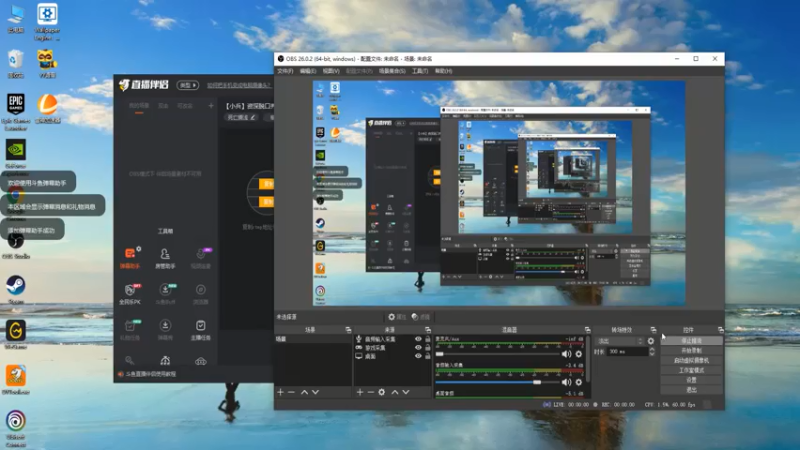Open transition properties gear icon

click(x=651, y=341)
